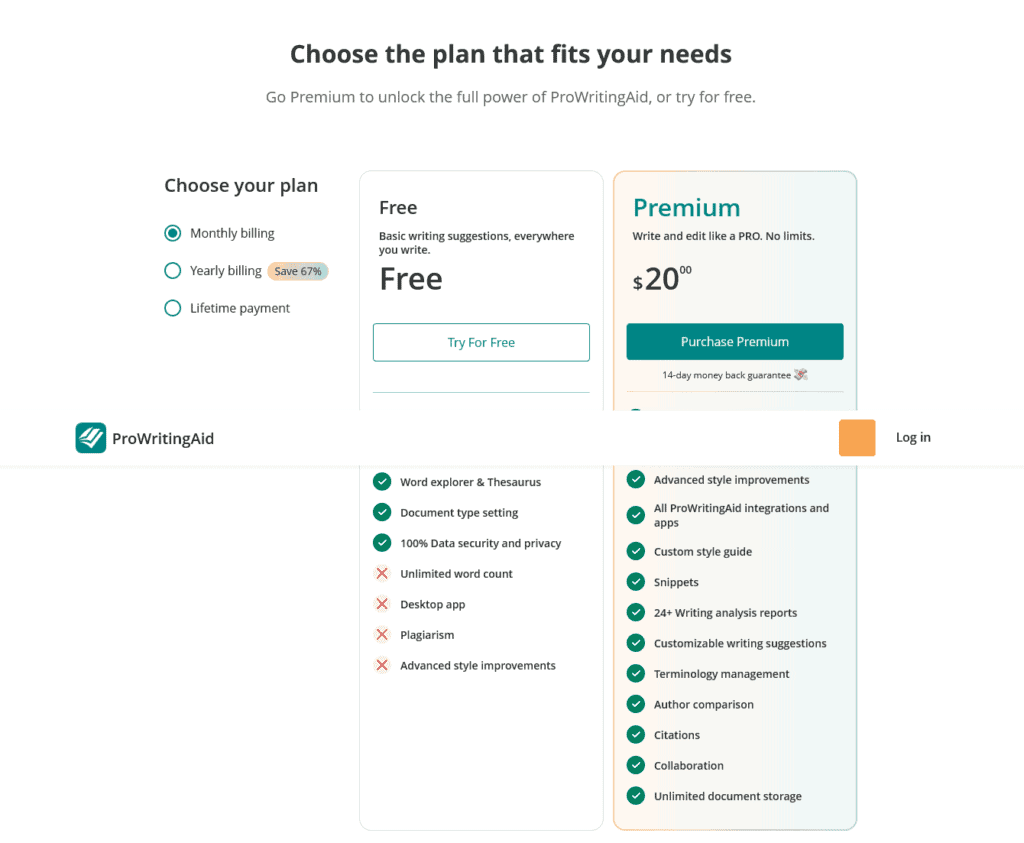Viewport: 1024px width, 843px height.
Task: Switch to the Lifetime payment option
Action: (x=172, y=308)
